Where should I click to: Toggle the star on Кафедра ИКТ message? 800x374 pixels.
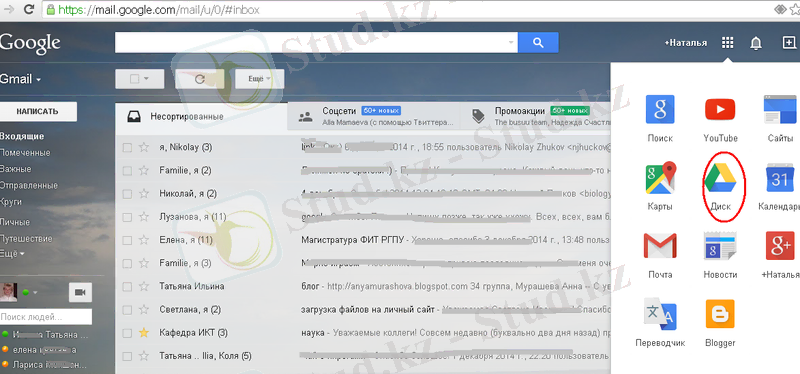[x=144, y=333]
